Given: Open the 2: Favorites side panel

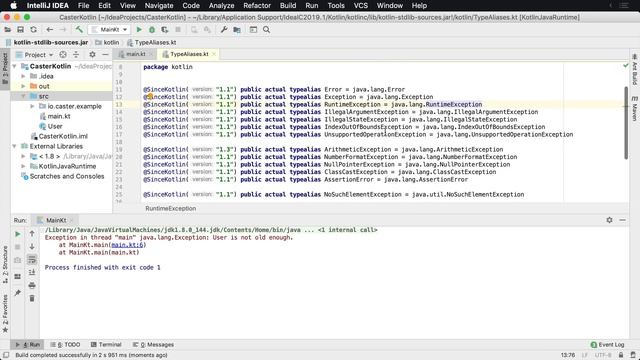Looking at the screenshot, I should [x=5, y=314].
